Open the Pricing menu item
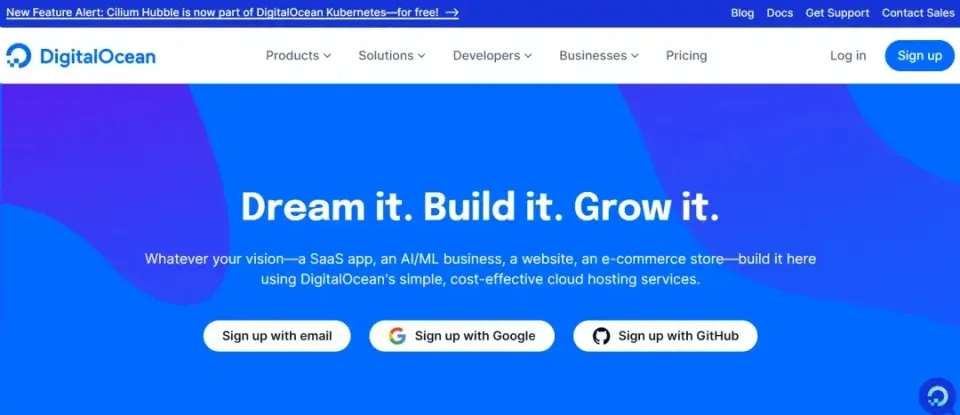The image size is (960, 415). click(686, 56)
